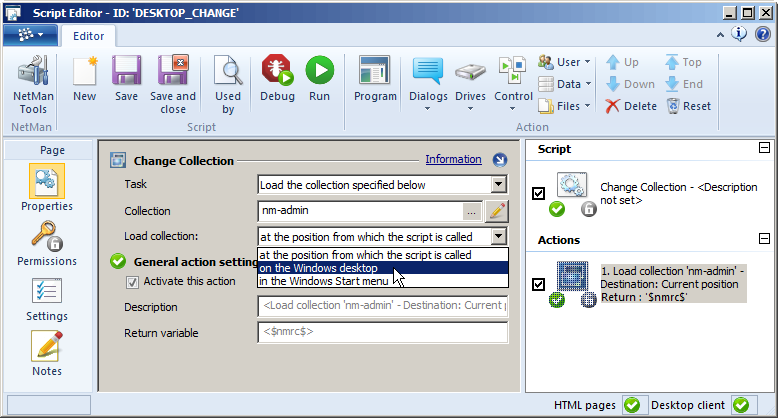
Task: Move action to End
Action: coord(684,84)
